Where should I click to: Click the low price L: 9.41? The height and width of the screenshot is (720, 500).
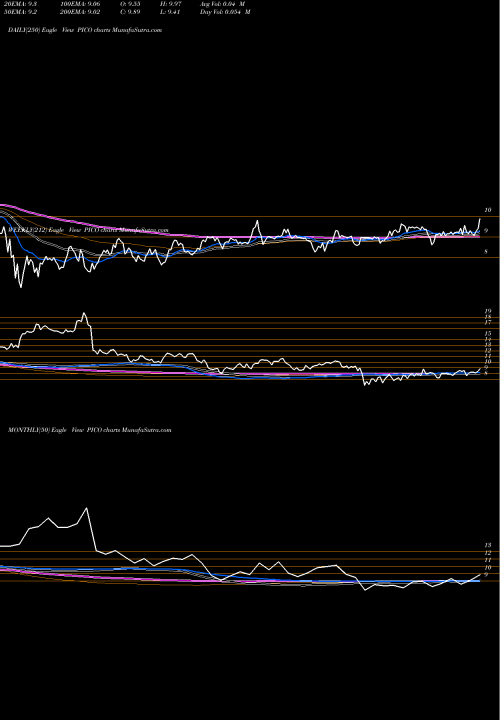click(x=170, y=12)
